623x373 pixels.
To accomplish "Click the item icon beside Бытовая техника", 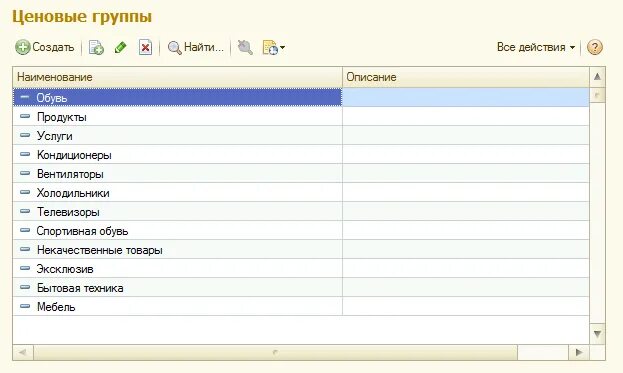I will tap(25, 287).
